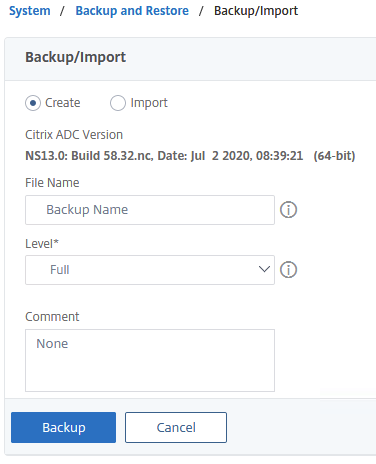
Task: Go to Backup and Restore breadcrumb
Action: (x=132, y=11)
